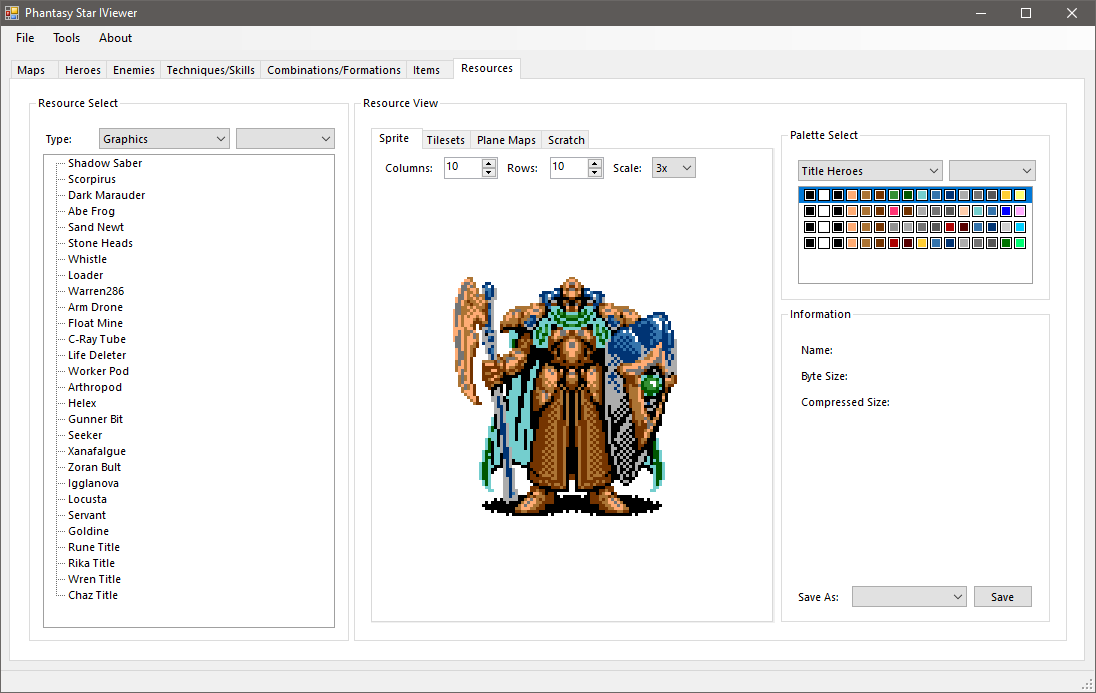Switch to the Heroes tab
Image resolution: width=1096 pixels, height=693 pixels.
point(82,70)
